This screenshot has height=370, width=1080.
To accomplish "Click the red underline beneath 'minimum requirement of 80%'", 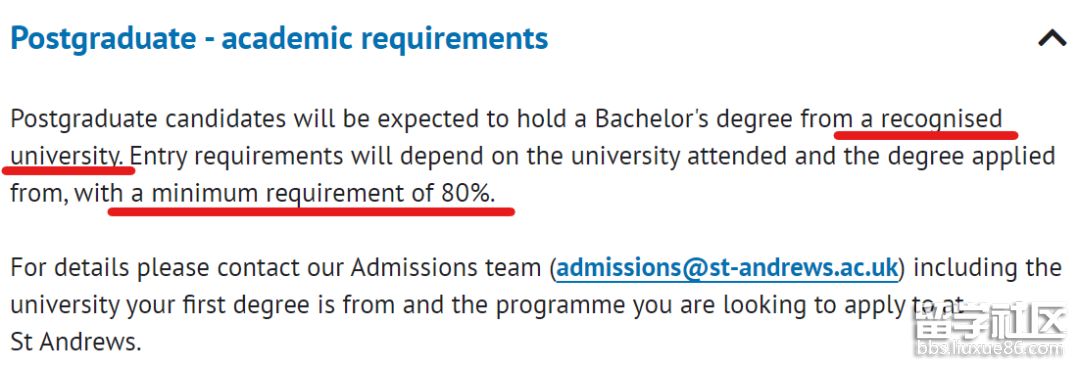I will pyautogui.click(x=311, y=212).
